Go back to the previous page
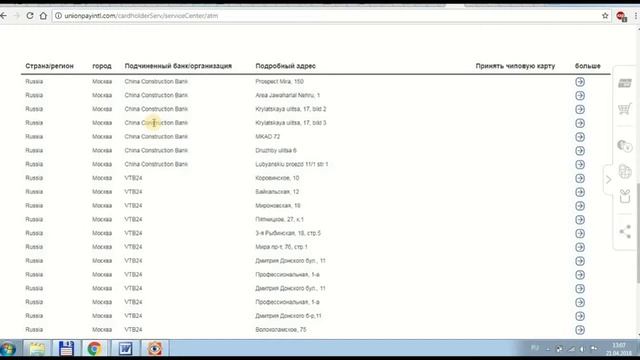 (4, 16)
